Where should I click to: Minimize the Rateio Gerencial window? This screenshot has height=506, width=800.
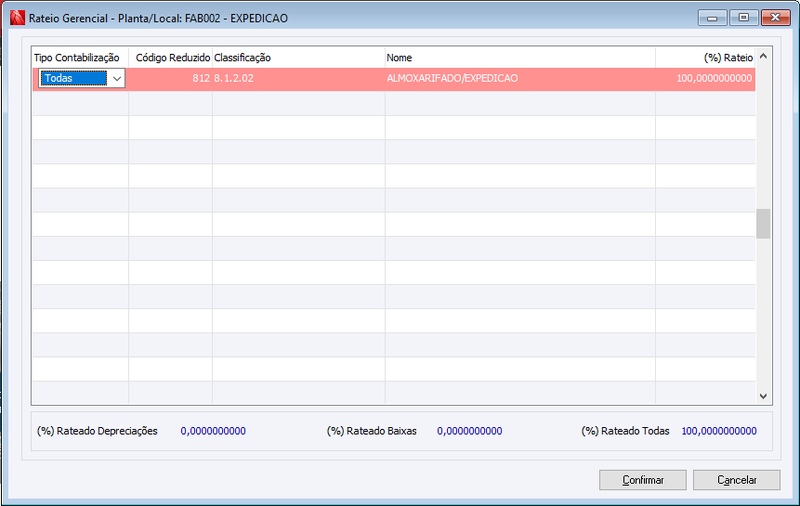coord(713,18)
